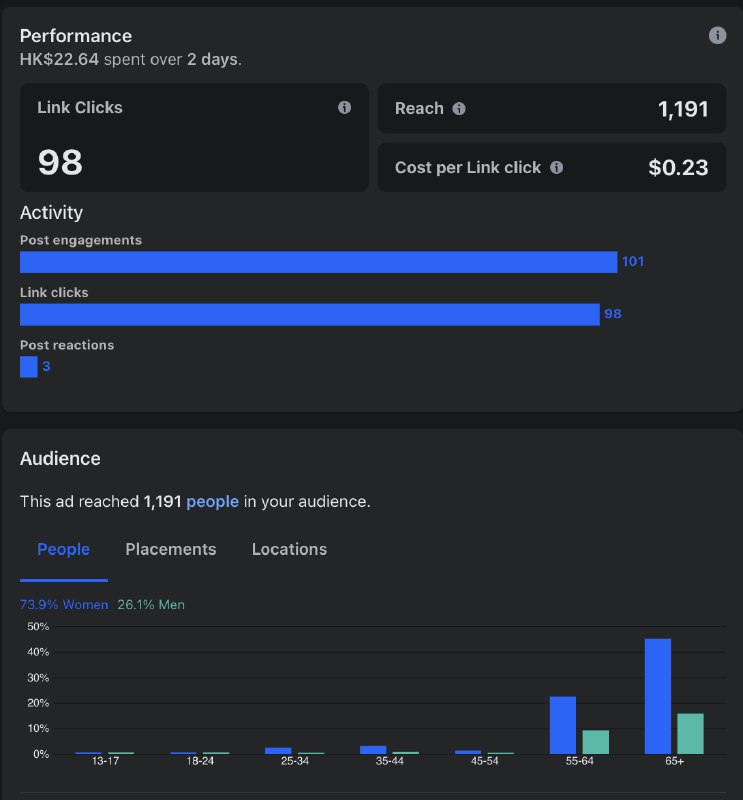Click the Post engagements bar
The image size is (743, 800).
point(318,262)
